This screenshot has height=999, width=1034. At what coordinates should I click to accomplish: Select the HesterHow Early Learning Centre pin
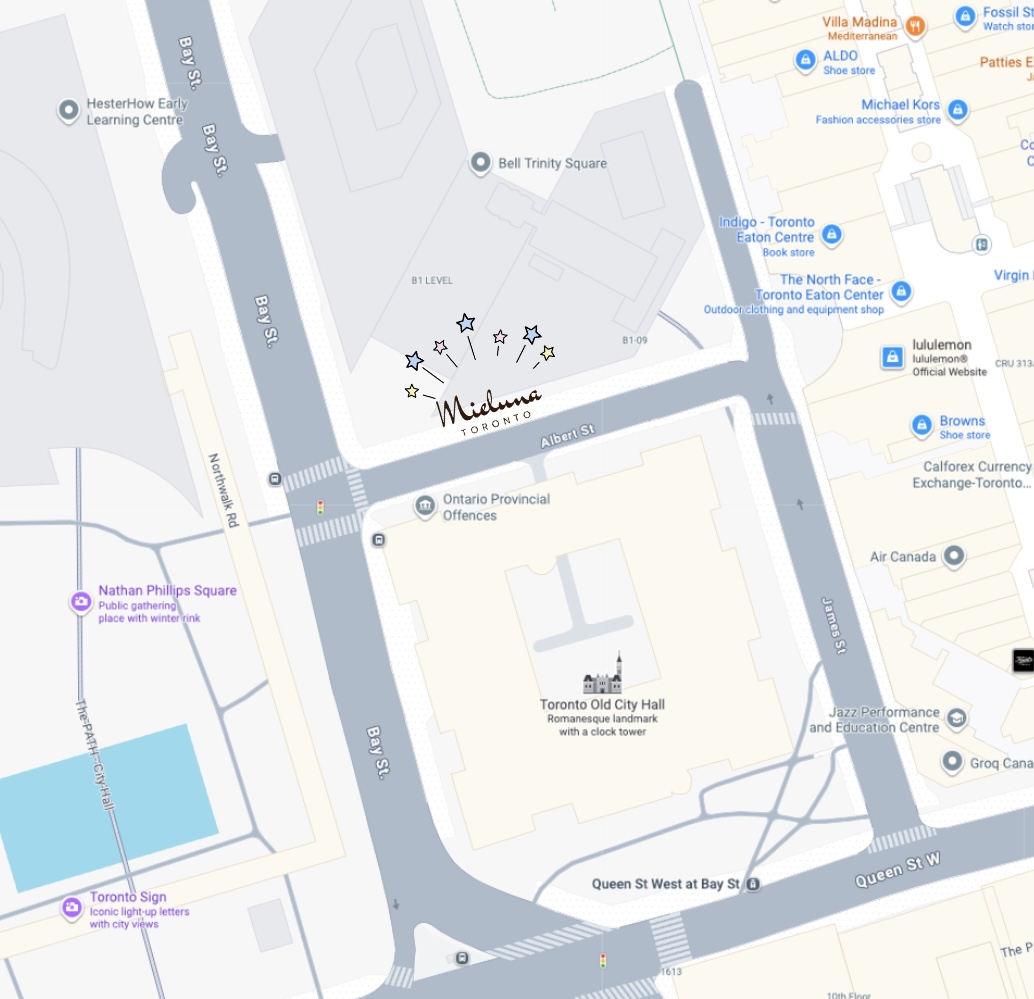[x=69, y=110]
